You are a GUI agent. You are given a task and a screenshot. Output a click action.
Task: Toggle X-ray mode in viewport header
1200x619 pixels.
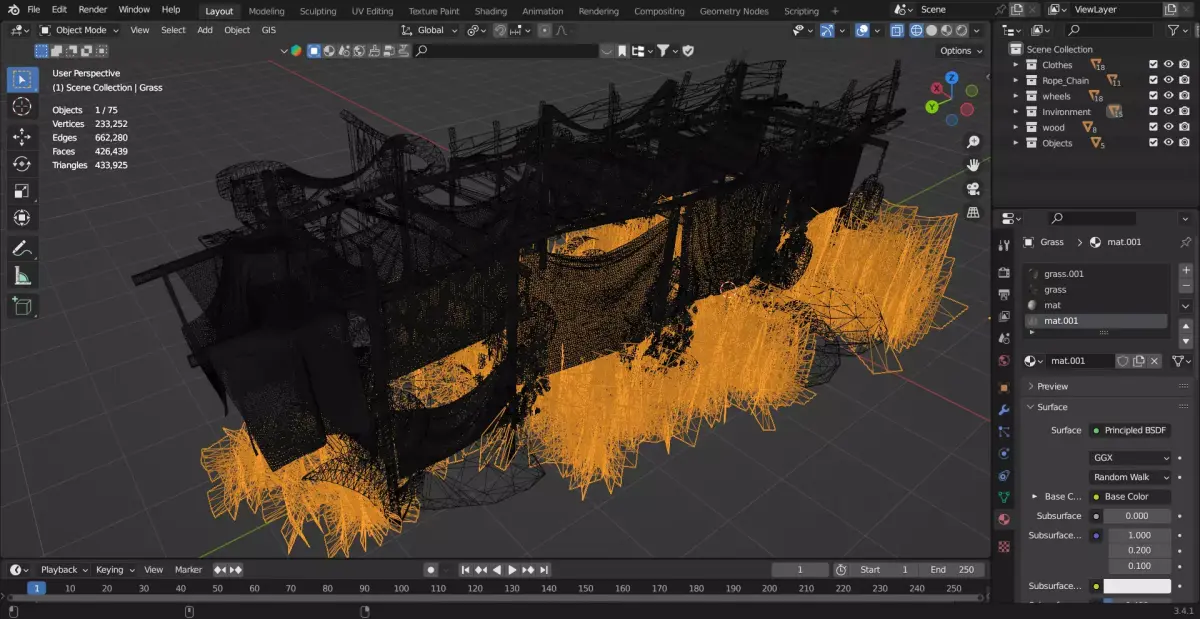pos(896,31)
